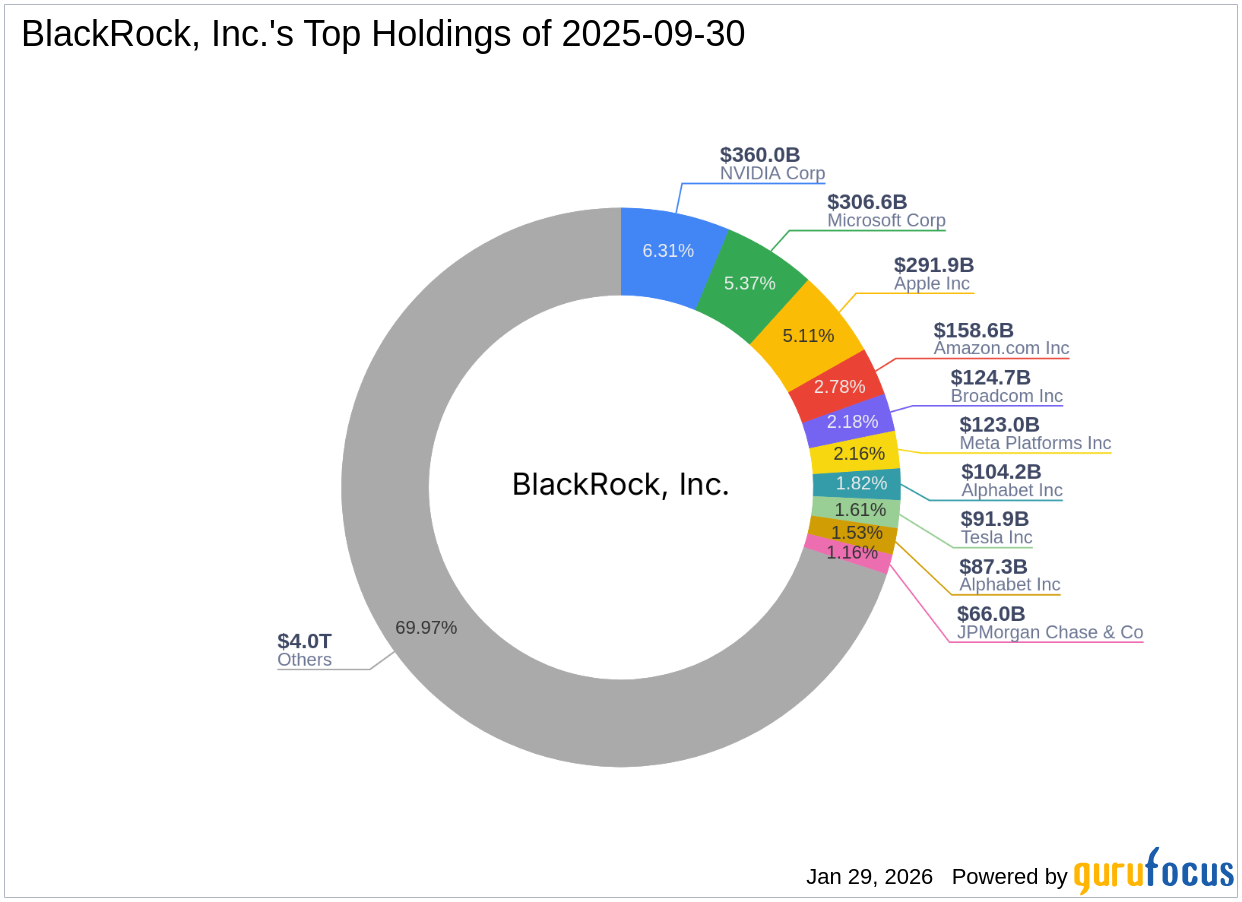Open the Apple Inc label link

coord(932,283)
